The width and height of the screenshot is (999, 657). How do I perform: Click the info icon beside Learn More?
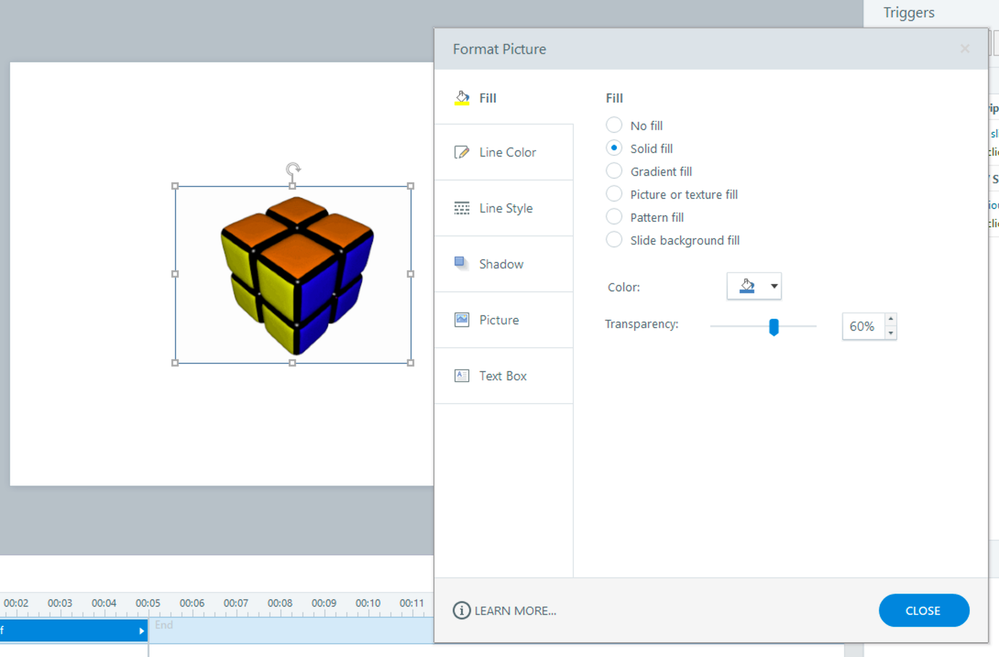[x=461, y=610]
